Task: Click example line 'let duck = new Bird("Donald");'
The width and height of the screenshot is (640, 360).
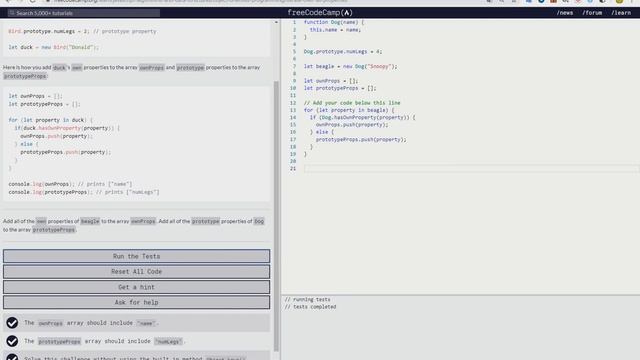Action: [53, 47]
